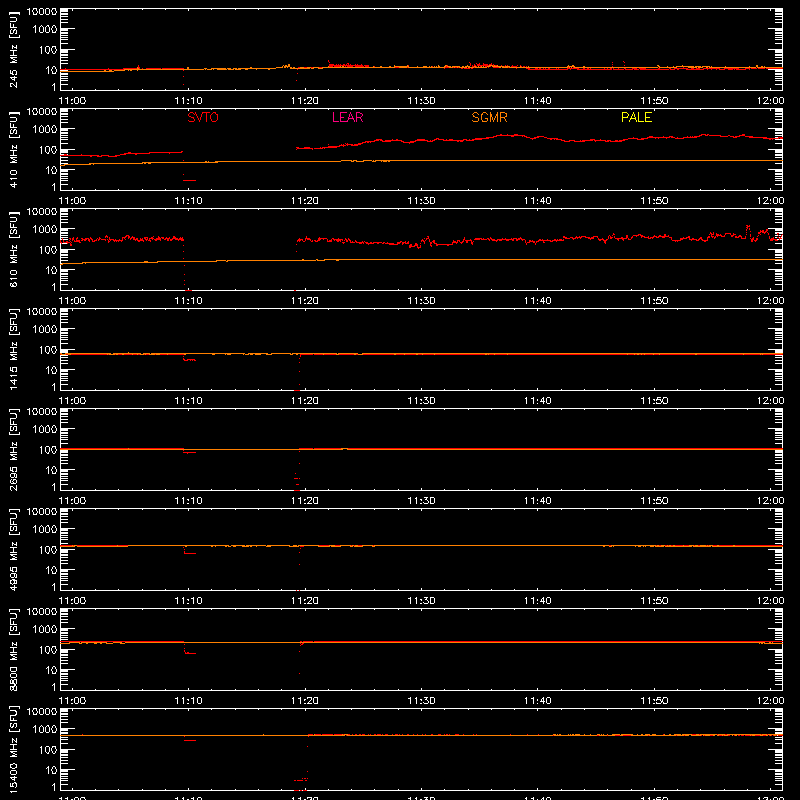
Task: Click the 100 y-axis value of the 610 MHz plot
Action: (x=48, y=249)
